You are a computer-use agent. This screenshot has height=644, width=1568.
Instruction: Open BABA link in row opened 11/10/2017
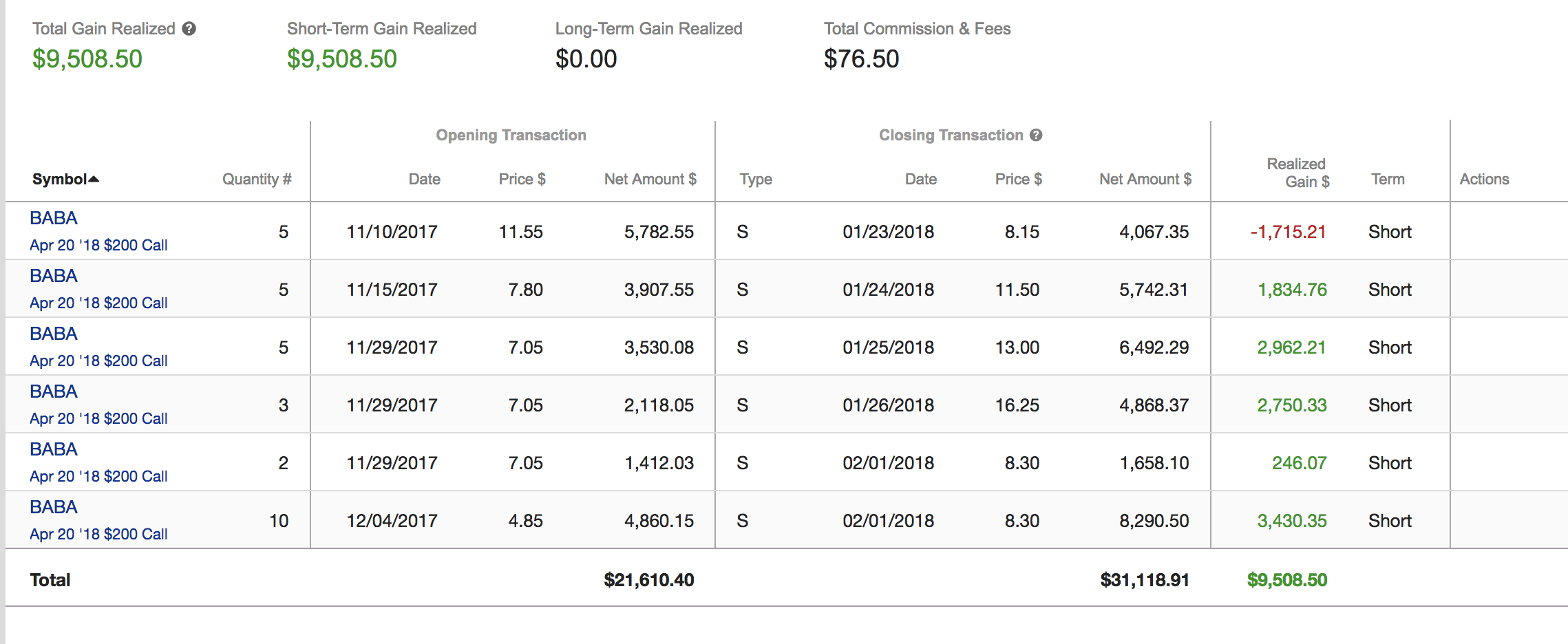(x=54, y=218)
